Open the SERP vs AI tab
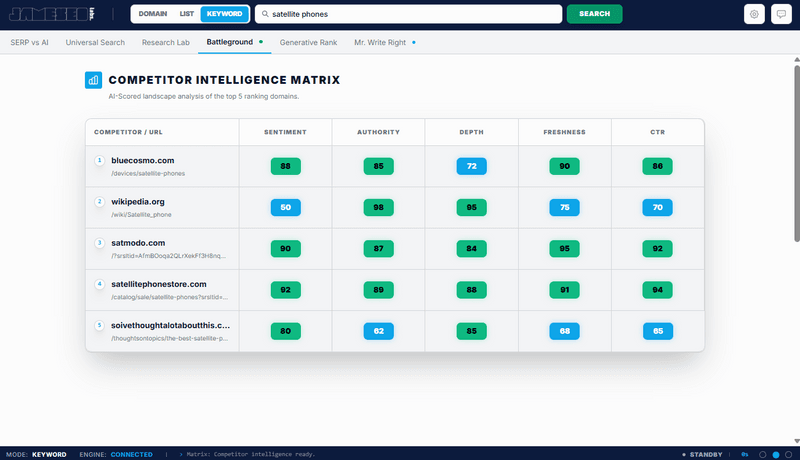Screen dimensions: 800x460 pyautogui.click(x=30, y=42)
